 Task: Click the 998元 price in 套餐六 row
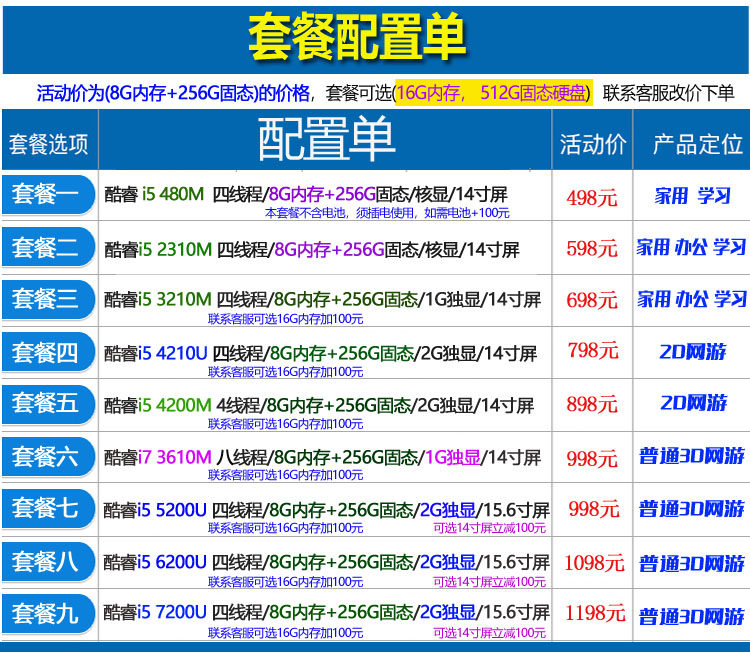[592, 459]
